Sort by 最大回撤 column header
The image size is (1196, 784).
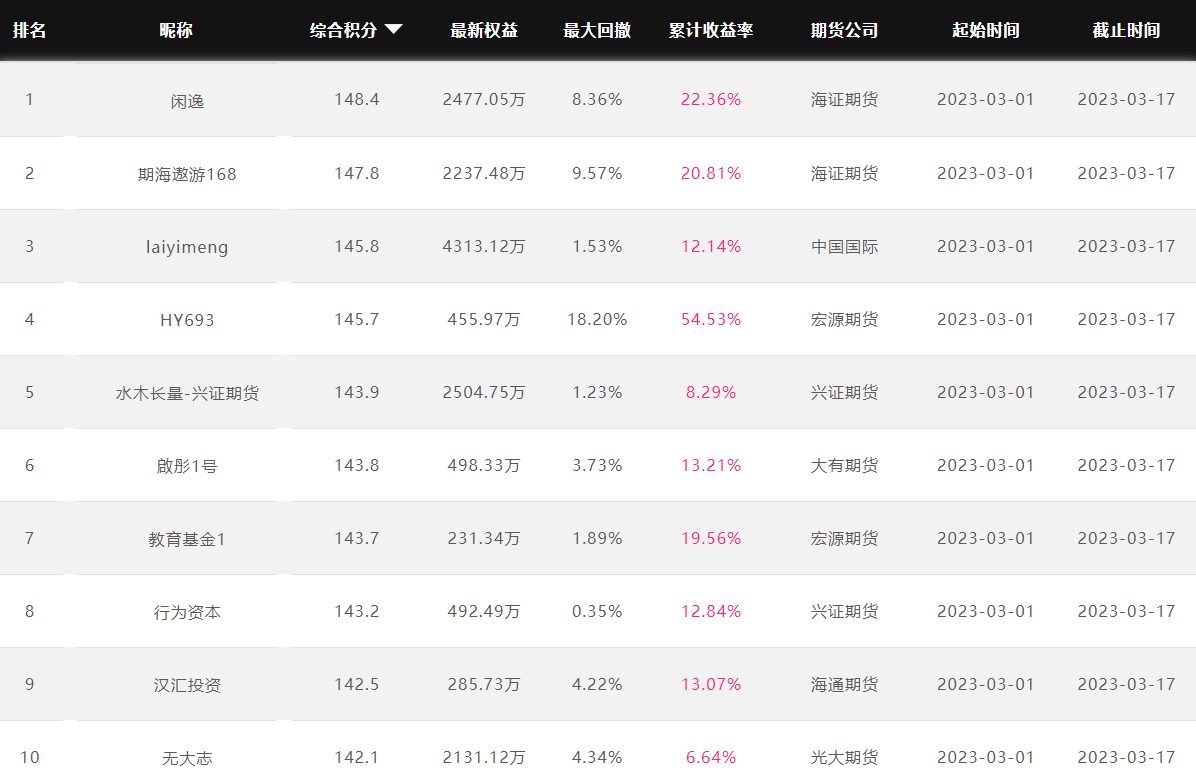(597, 31)
